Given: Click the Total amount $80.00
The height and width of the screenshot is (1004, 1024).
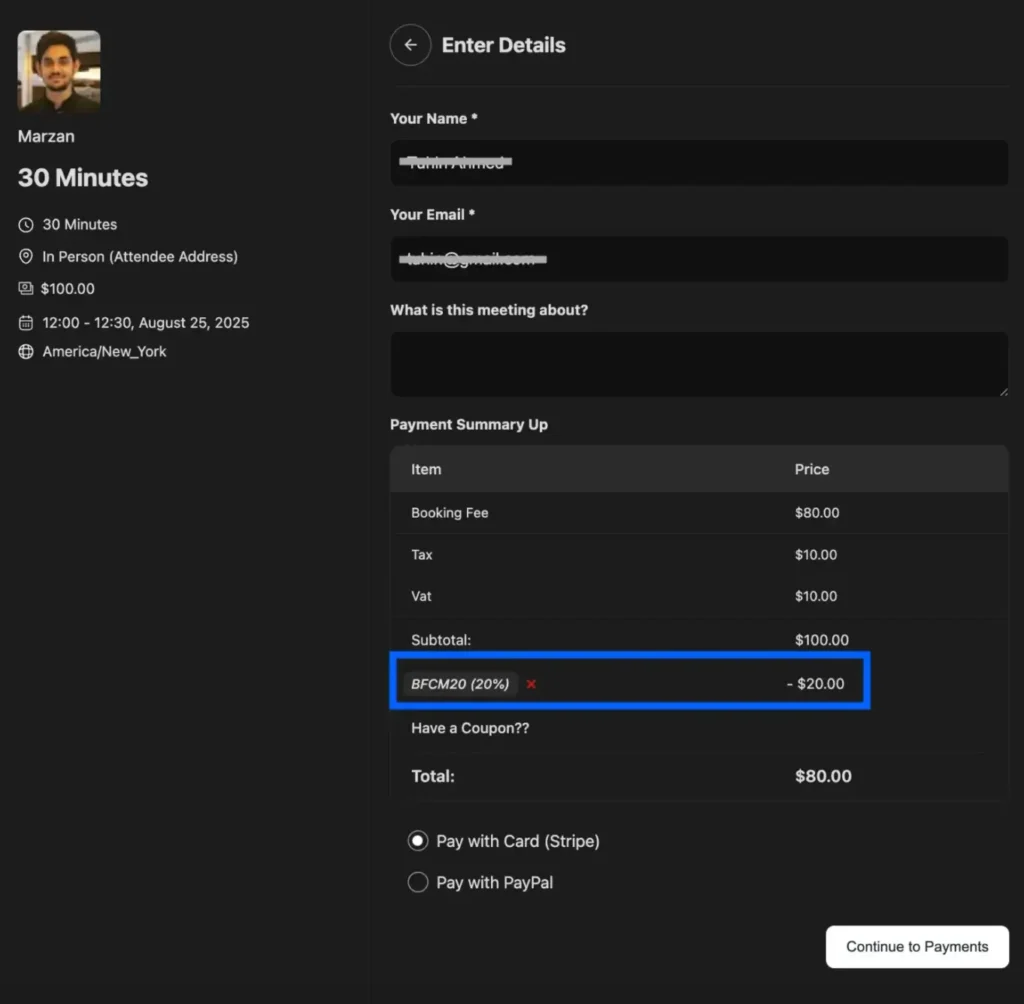Looking at the screenshot, I should (x=823, y=776).
